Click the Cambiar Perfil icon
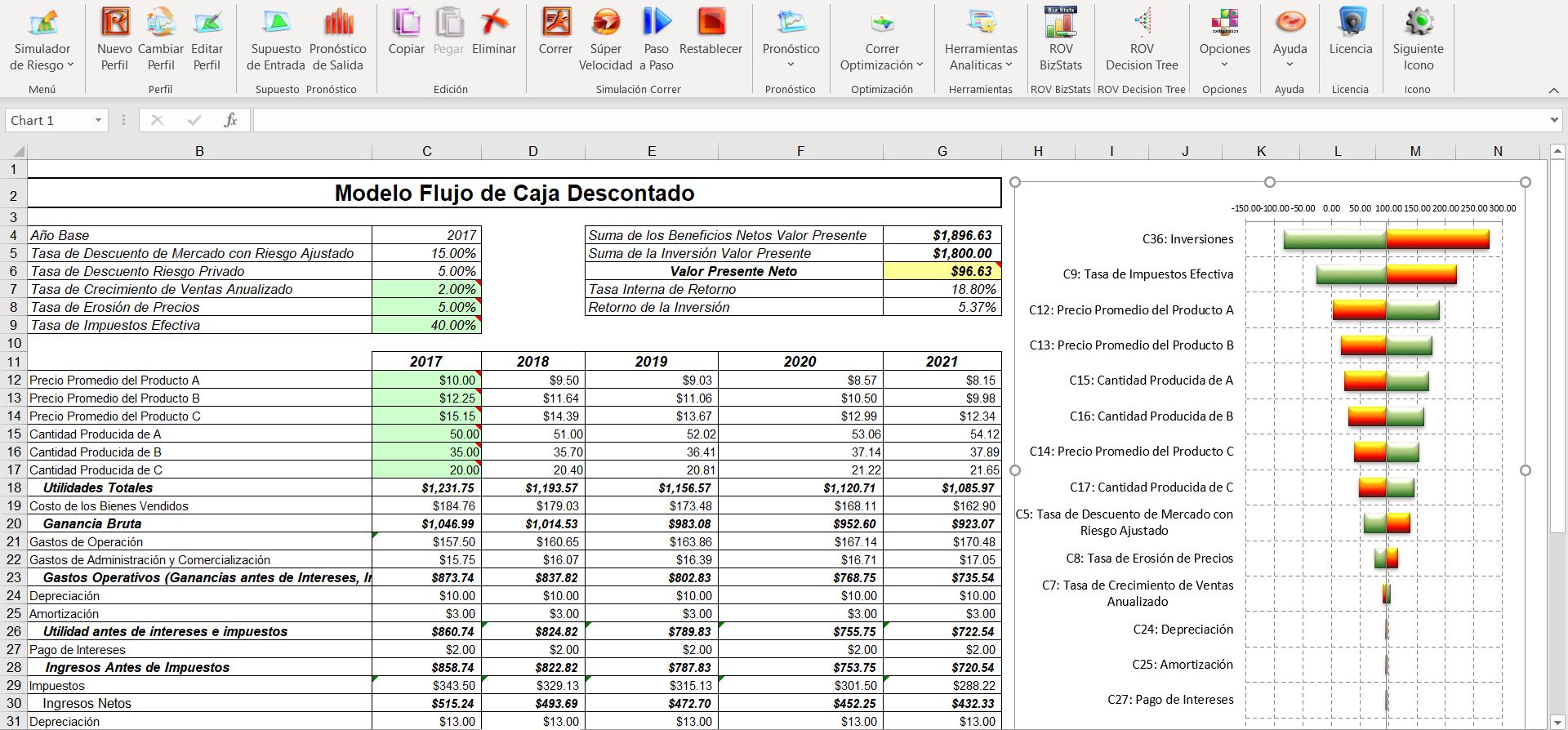Image resolution: width=1568 pixels, height=730 pixels. click(x=161, y=39)
